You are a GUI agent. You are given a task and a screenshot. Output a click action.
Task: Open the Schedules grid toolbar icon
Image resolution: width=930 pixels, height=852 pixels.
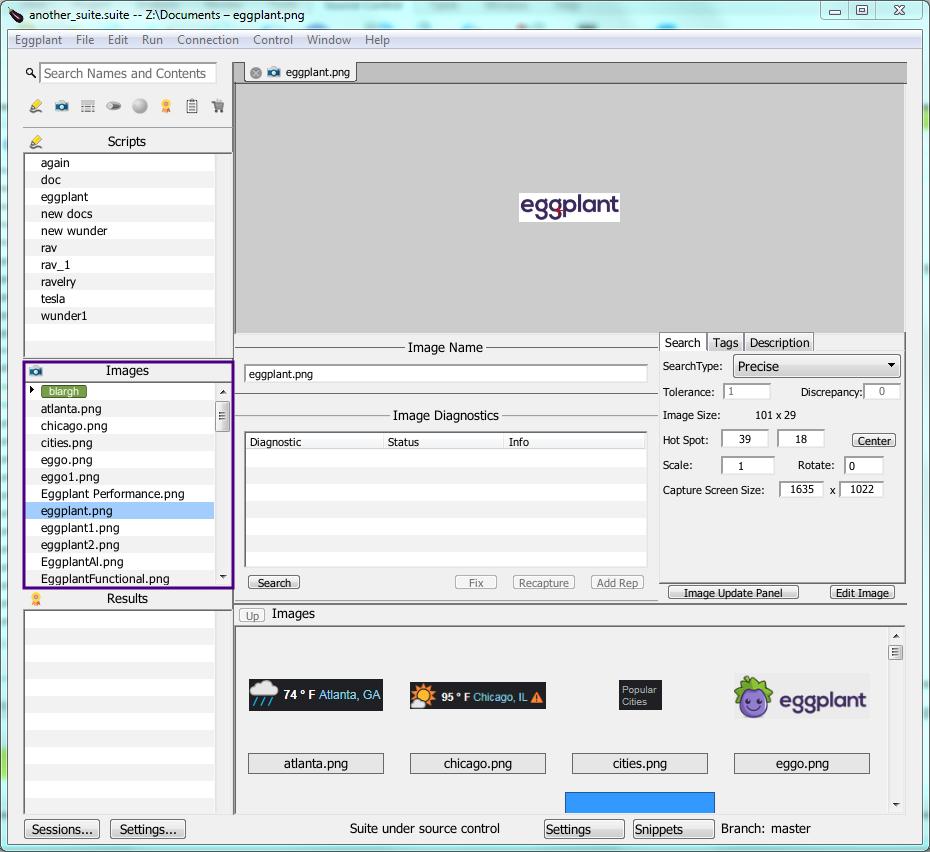88,106
